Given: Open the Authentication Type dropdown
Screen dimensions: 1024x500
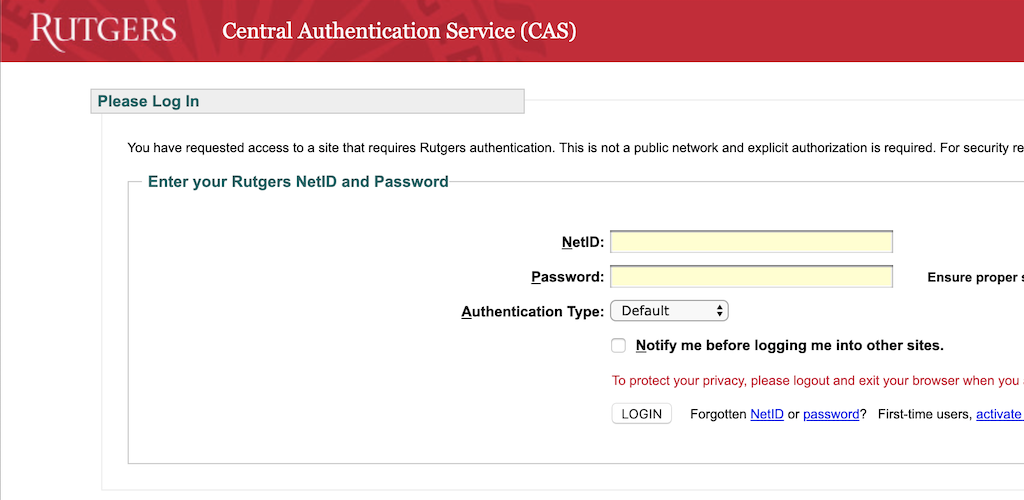Looking at the screenshot, I should point(669,311).
